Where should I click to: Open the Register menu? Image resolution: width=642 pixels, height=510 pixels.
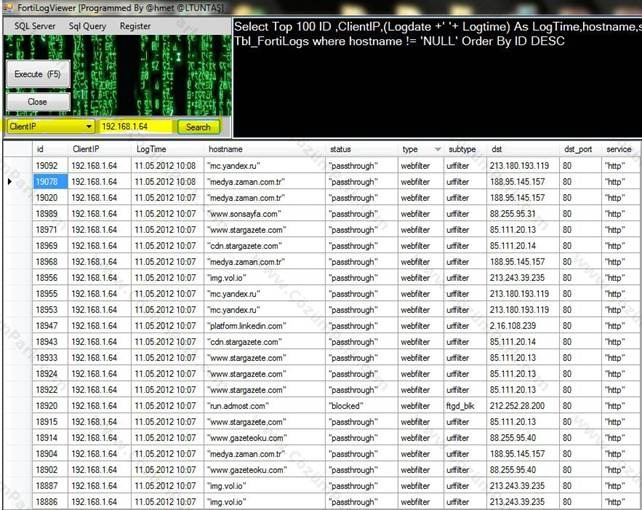point(135,26)
